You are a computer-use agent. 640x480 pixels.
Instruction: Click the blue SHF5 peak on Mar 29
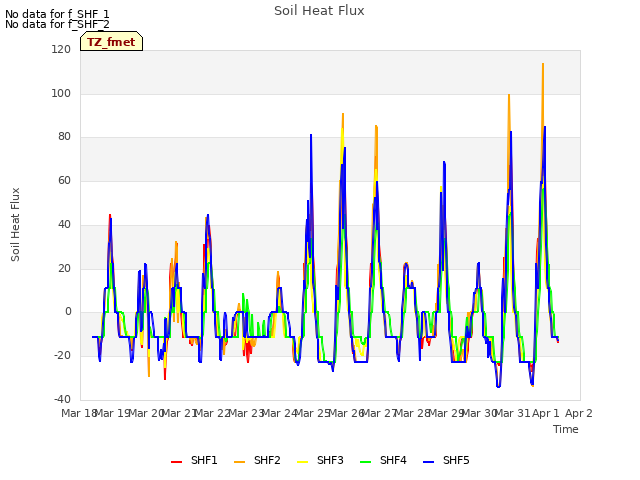tap(444, 162)
